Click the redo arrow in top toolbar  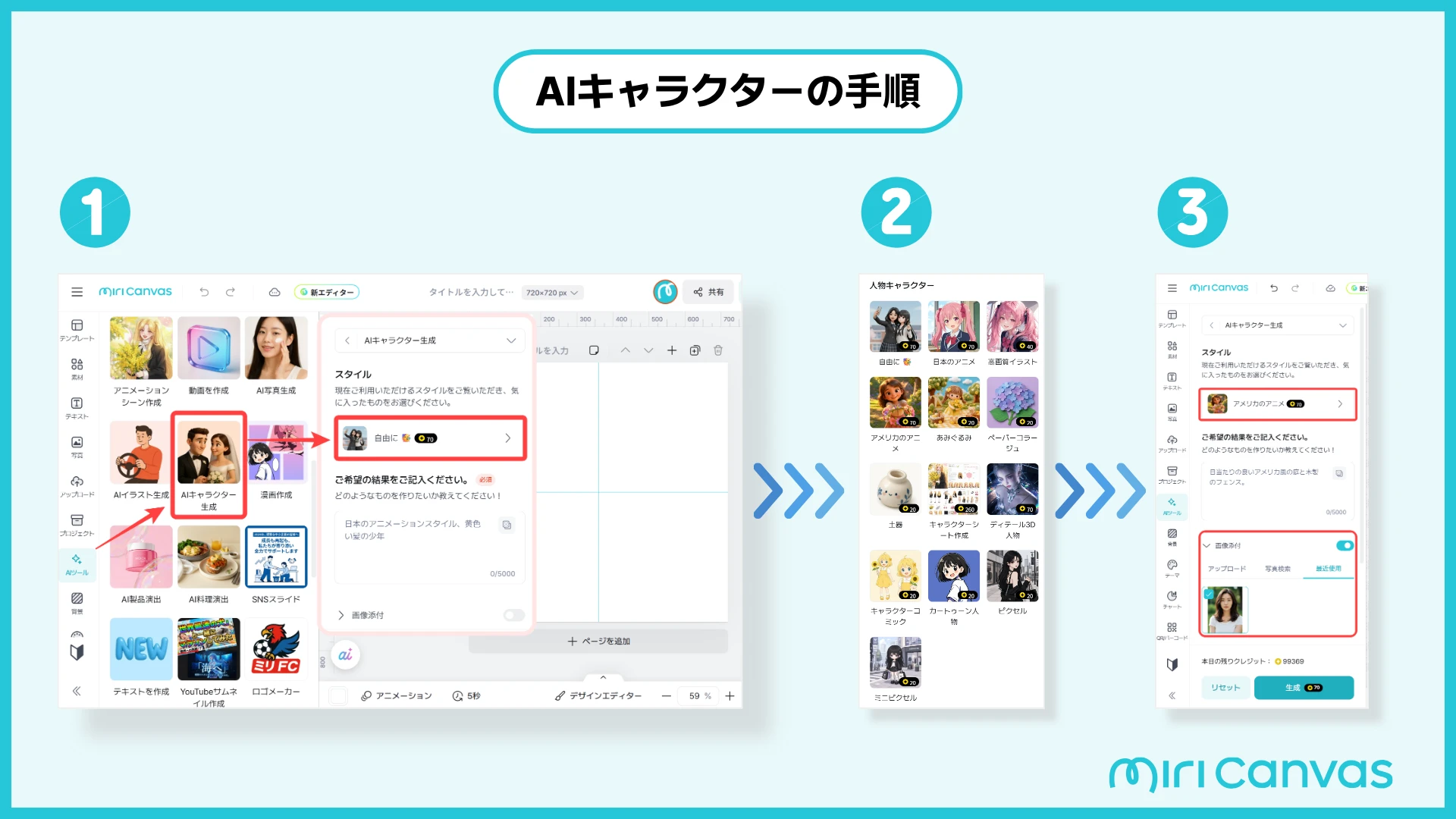(231, 292)
